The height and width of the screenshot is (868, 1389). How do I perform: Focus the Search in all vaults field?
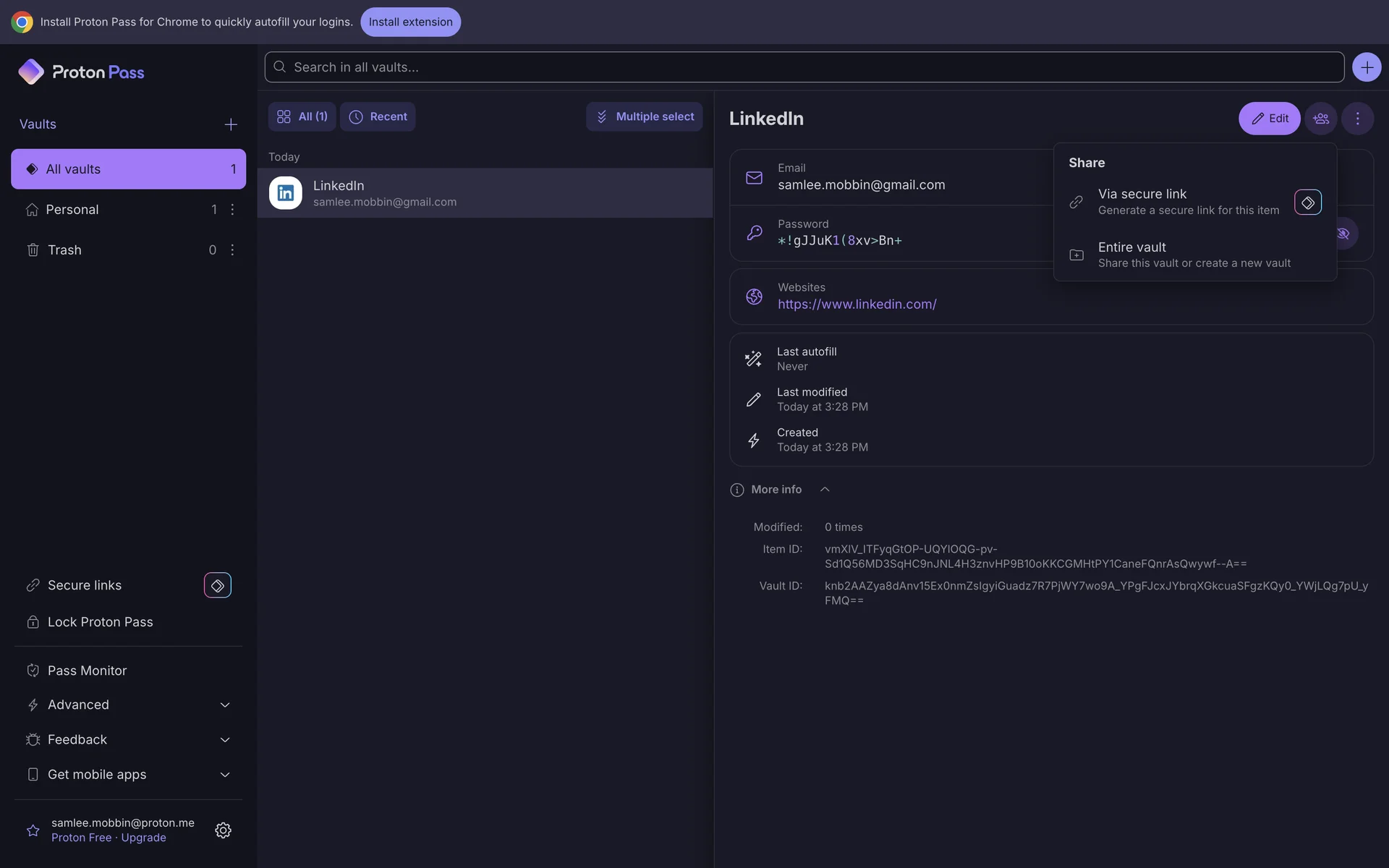click(x=803, y=67)
